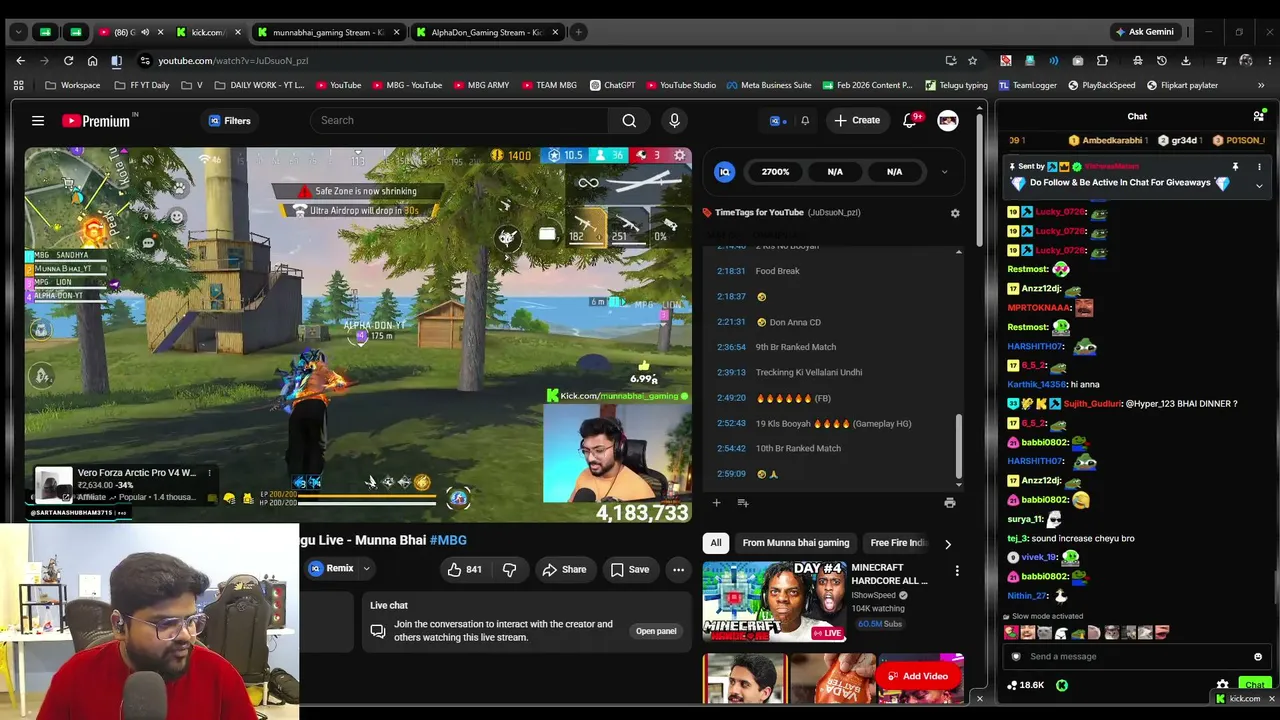
Task: Dislike the video with thumbs down
Action: coord(509,569)
